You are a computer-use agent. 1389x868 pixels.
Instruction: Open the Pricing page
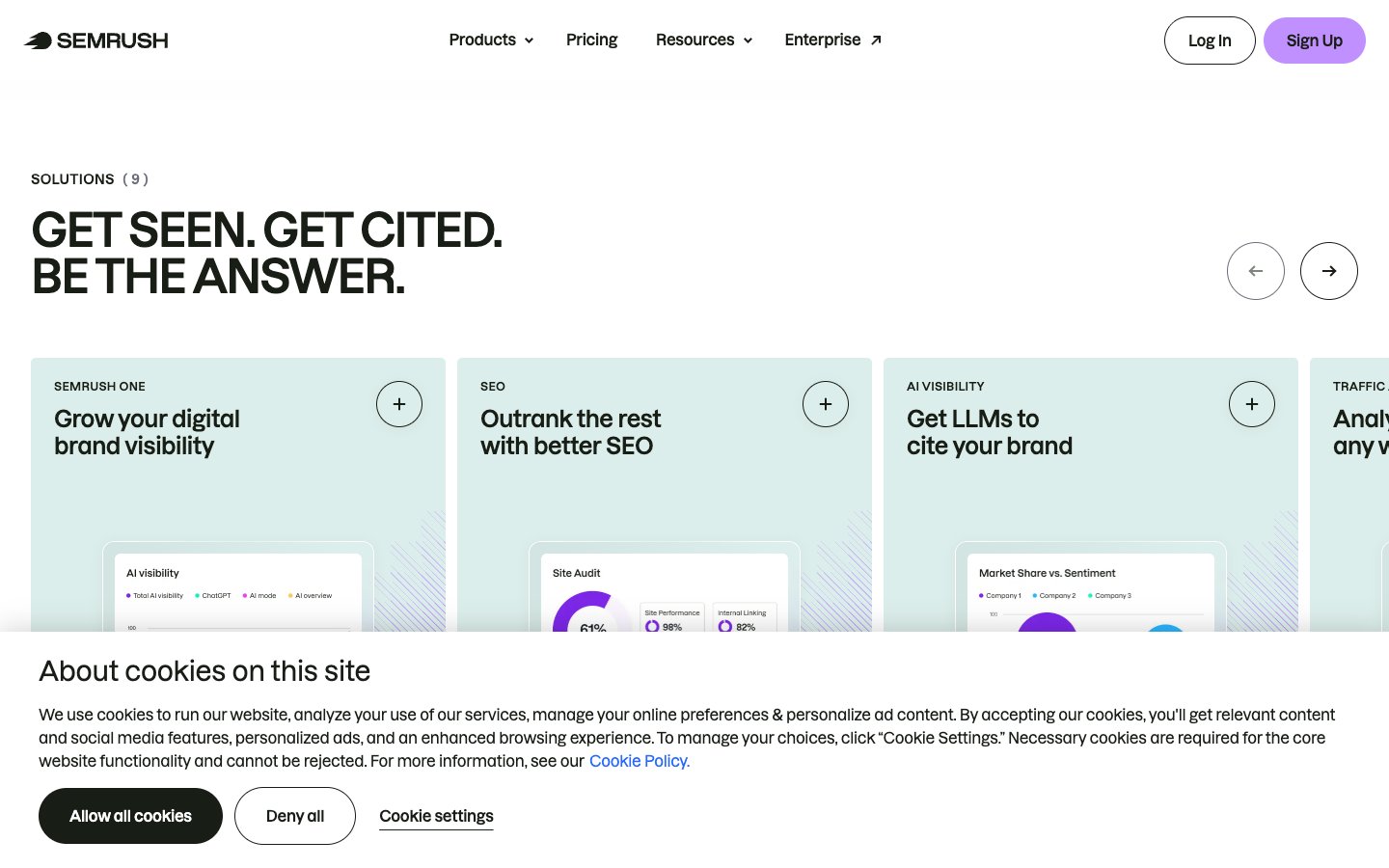click(591, 40)
